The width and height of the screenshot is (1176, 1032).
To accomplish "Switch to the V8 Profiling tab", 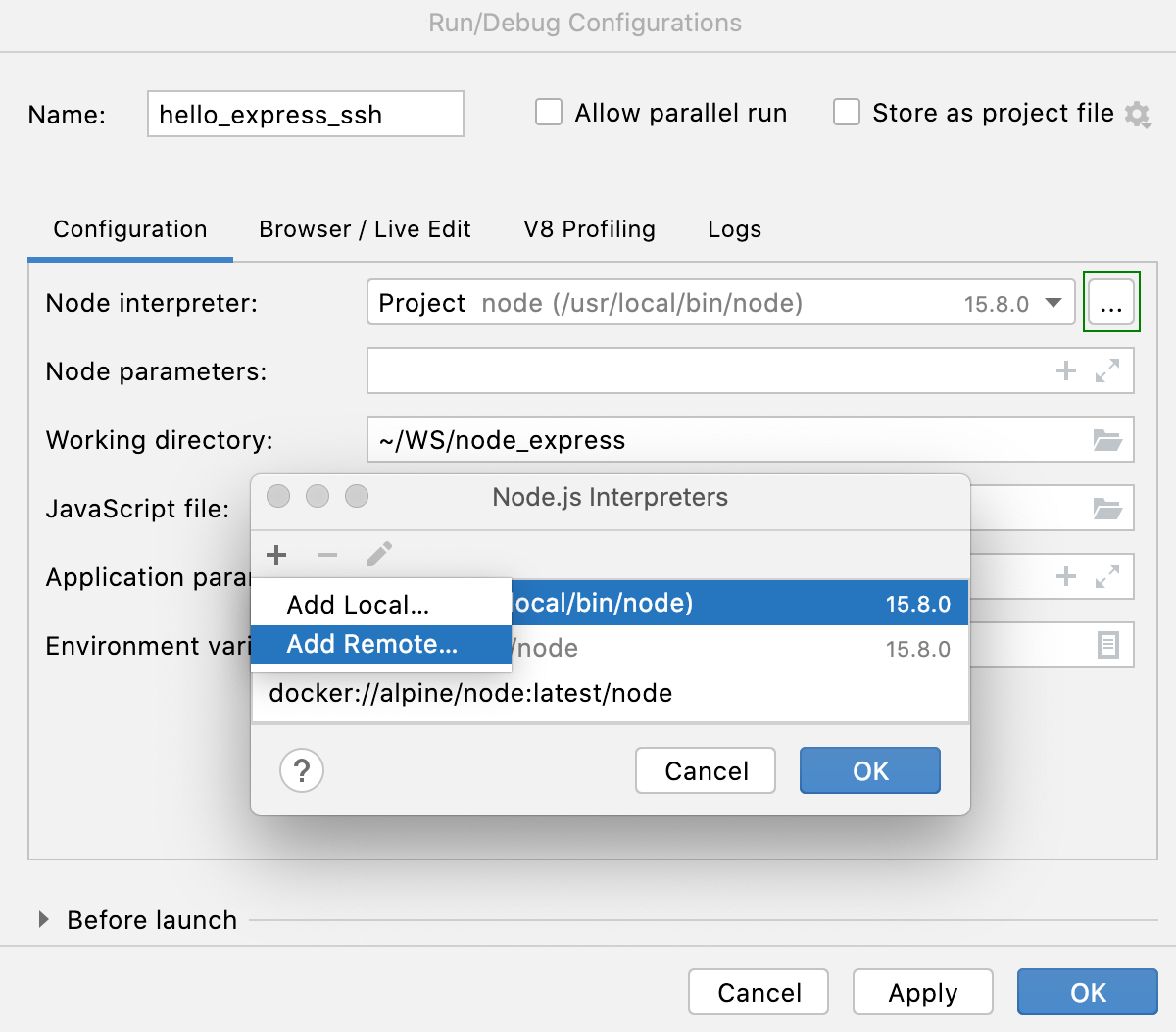I will point(588,229).
